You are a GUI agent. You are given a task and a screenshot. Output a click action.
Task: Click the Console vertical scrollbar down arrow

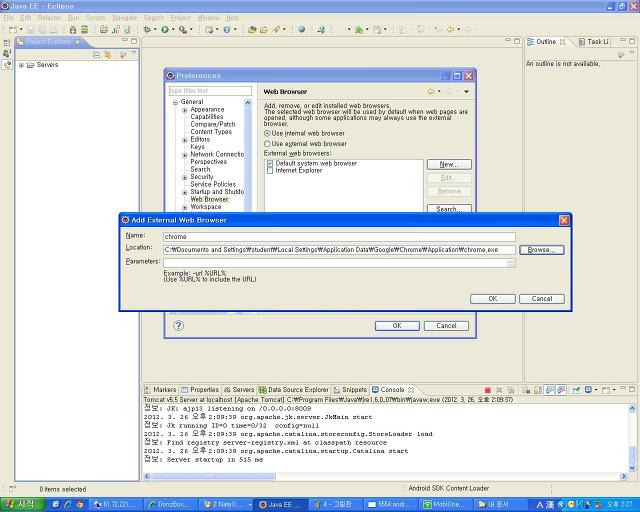632,468
